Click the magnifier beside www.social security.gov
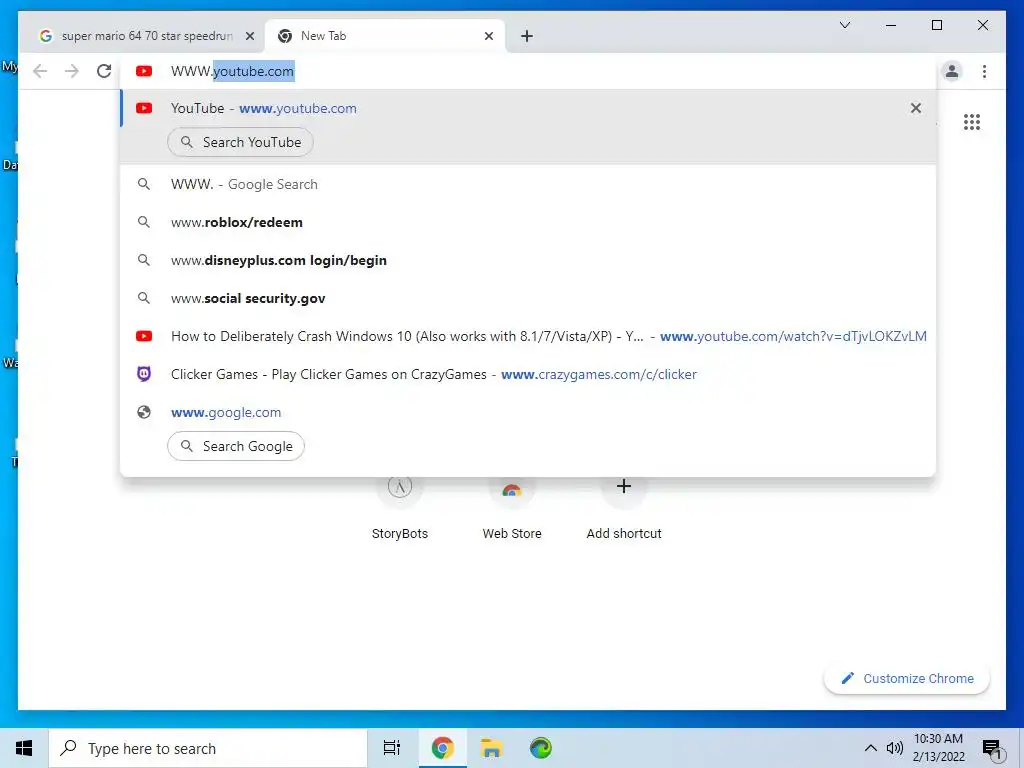 click(144, 298)
